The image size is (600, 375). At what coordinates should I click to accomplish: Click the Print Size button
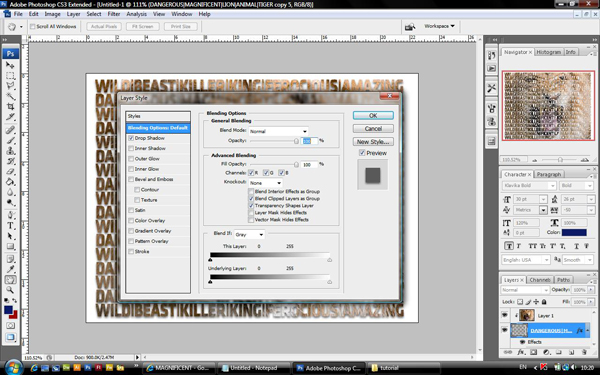click(181, 26)
